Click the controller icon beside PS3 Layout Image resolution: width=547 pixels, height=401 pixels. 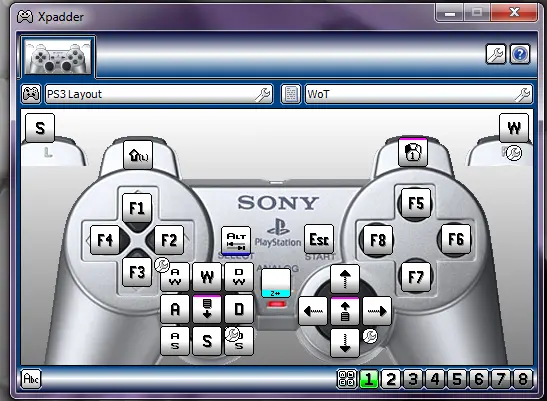[x=31, y=94]
